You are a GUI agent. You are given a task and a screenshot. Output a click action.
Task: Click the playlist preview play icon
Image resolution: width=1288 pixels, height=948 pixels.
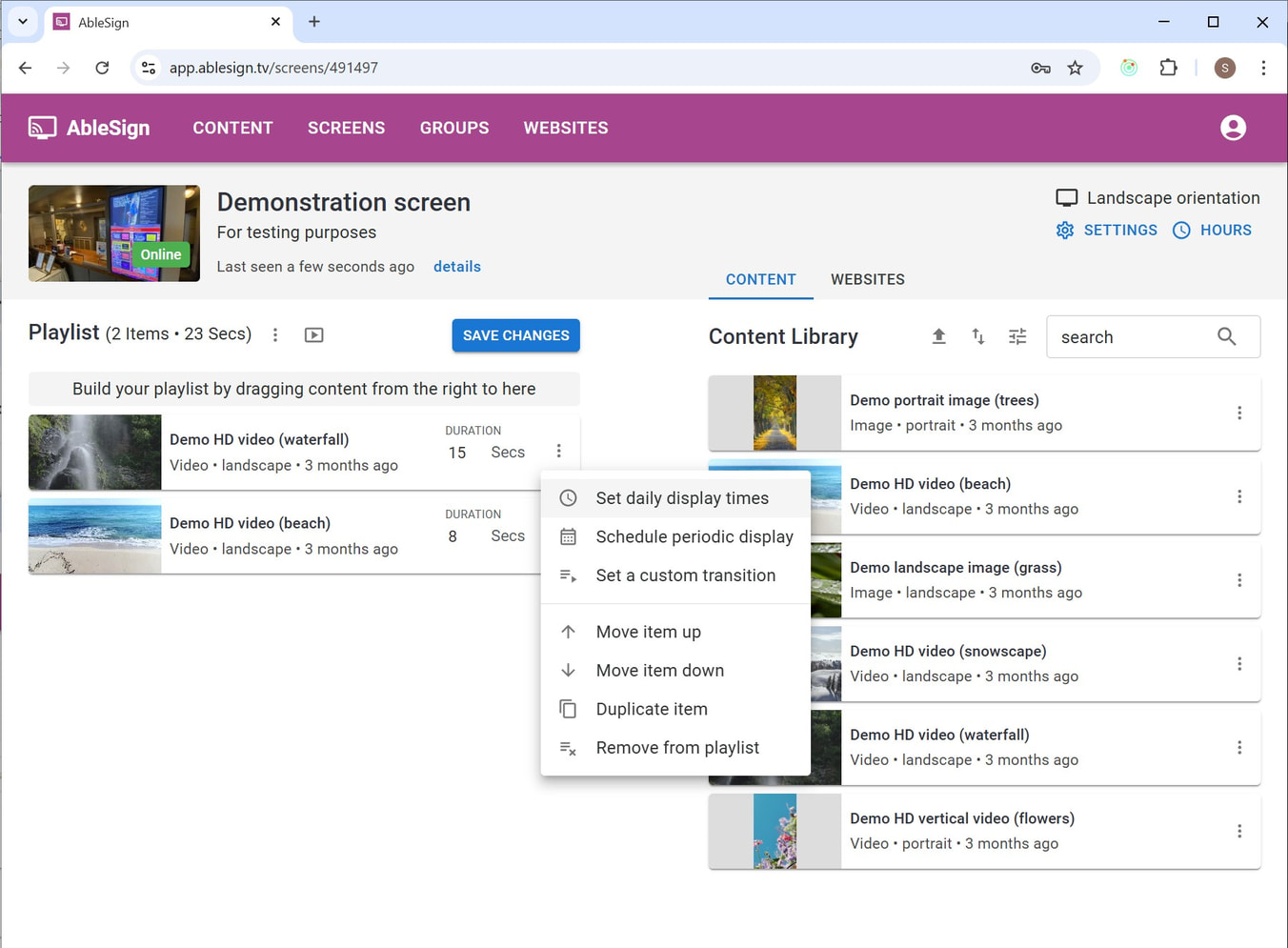click(x=313, y=335)
